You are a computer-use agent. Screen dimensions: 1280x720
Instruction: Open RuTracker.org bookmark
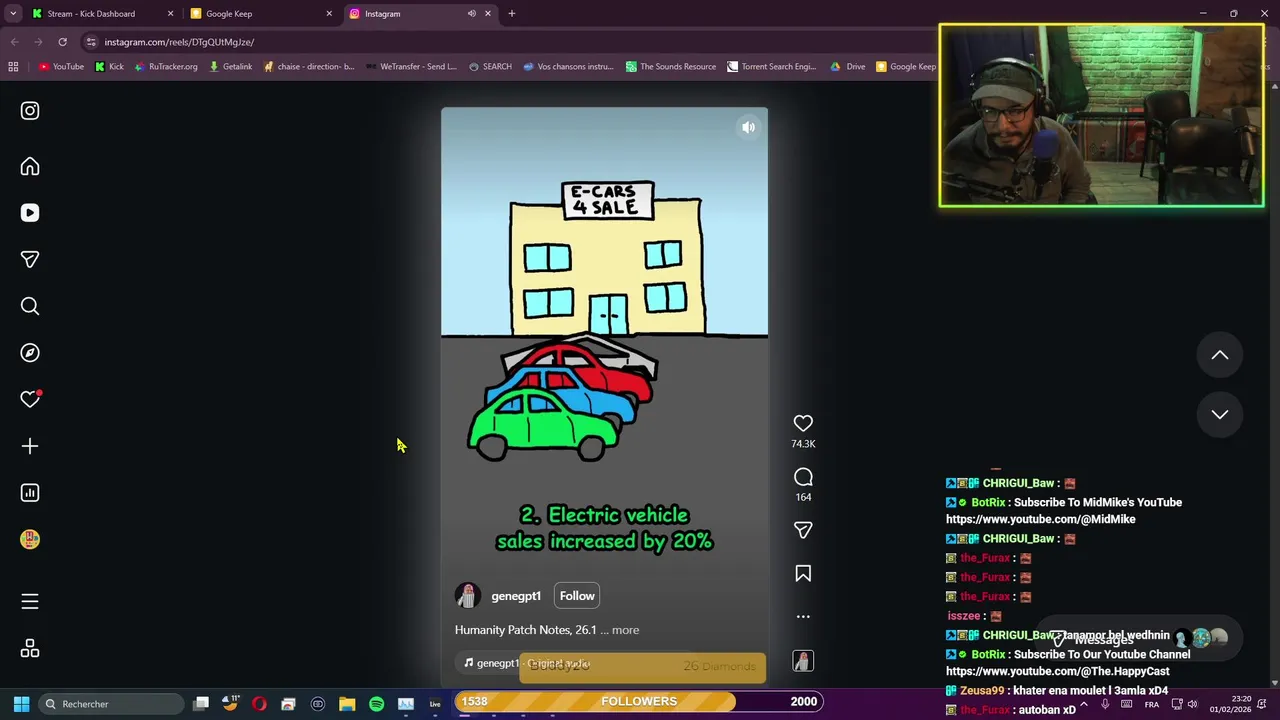click(166, 67)
